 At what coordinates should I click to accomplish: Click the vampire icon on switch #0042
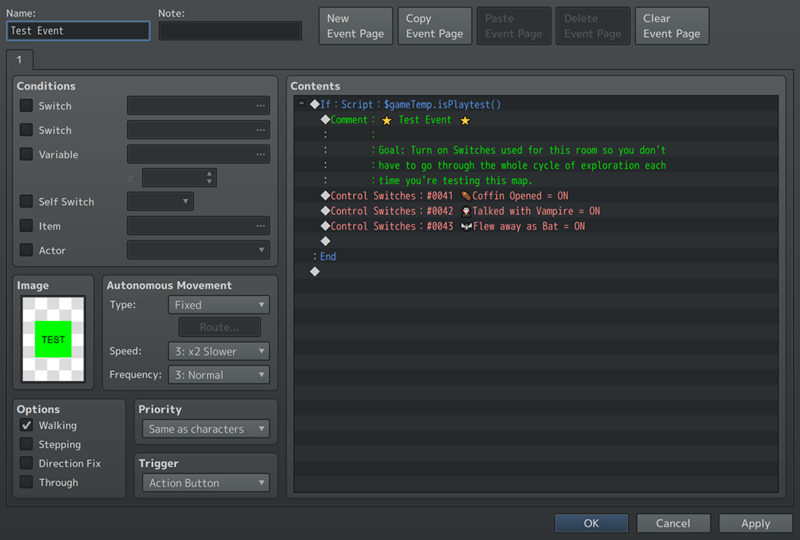coord(465,211)
